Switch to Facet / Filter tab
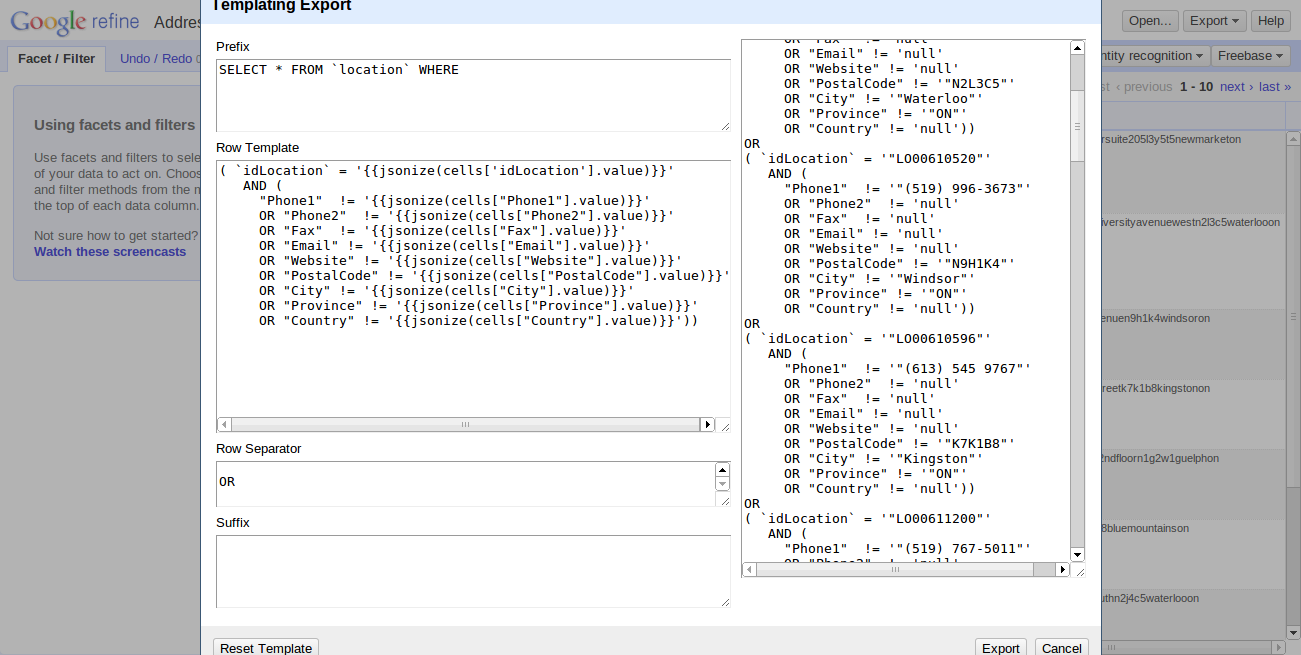 coord(57,58)
